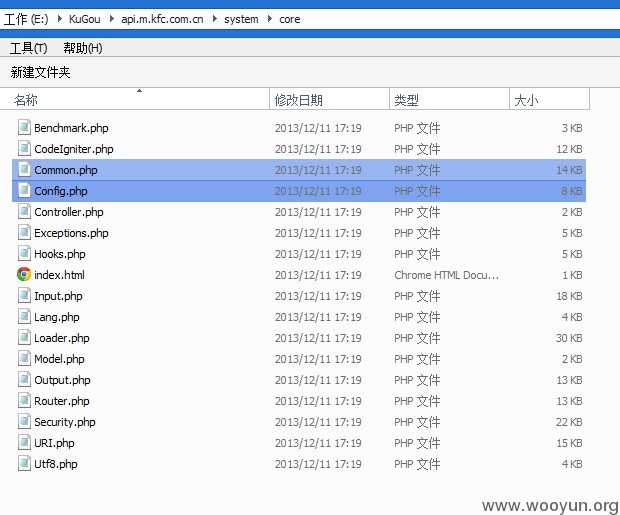620x515 pixels.
Task: Select the Controller.php file icon
Action: tap(24, 211)
